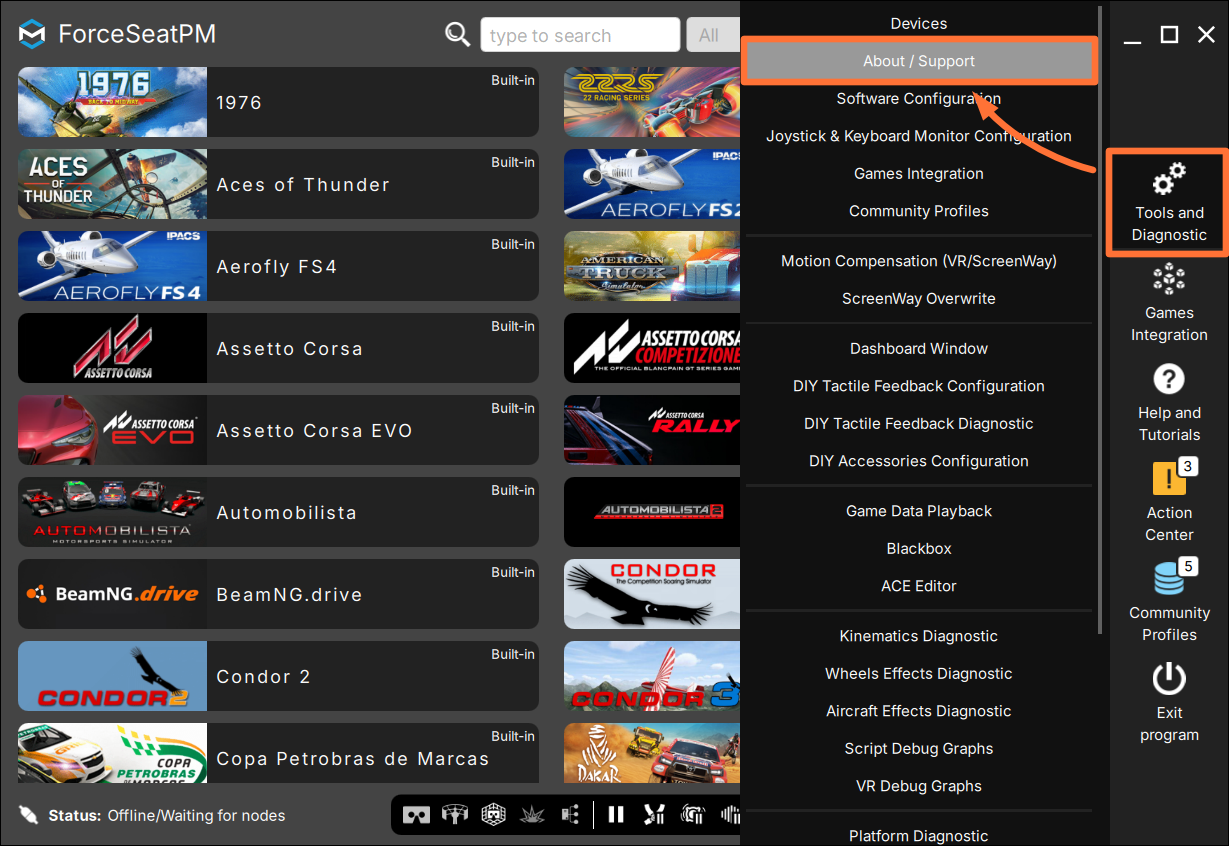Click the type to search field

point(580,35)
